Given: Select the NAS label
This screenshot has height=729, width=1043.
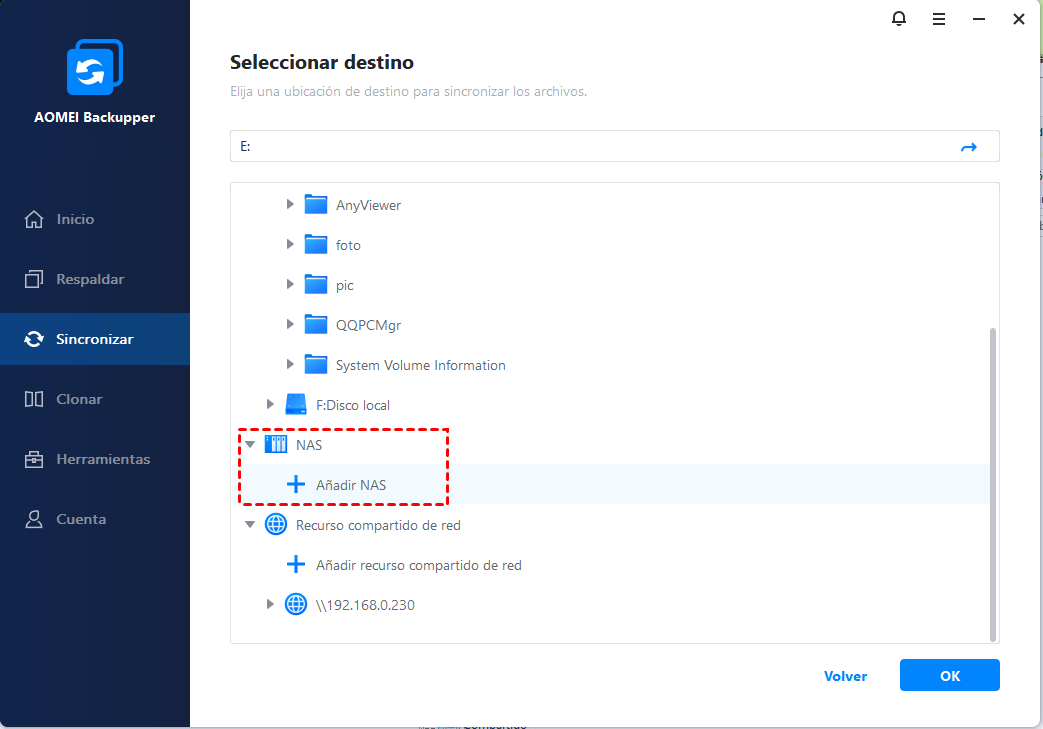Looking at the screenshot, I should point(309,445).
